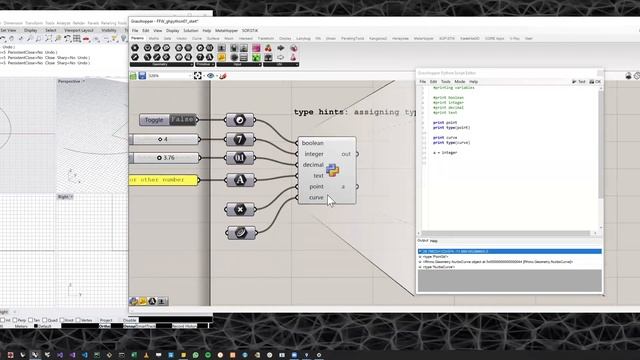Enable the Tan osnap checkbox in Rhino
Viewport: 640px width, 360px height.
tap(31, 320)
